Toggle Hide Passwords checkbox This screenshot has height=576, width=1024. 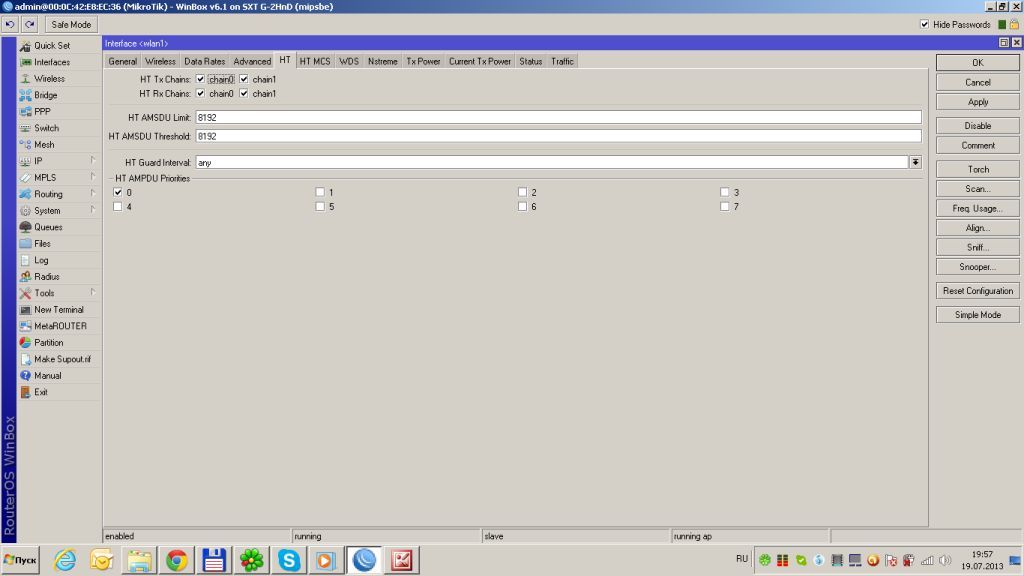click(x=924, y=24)
